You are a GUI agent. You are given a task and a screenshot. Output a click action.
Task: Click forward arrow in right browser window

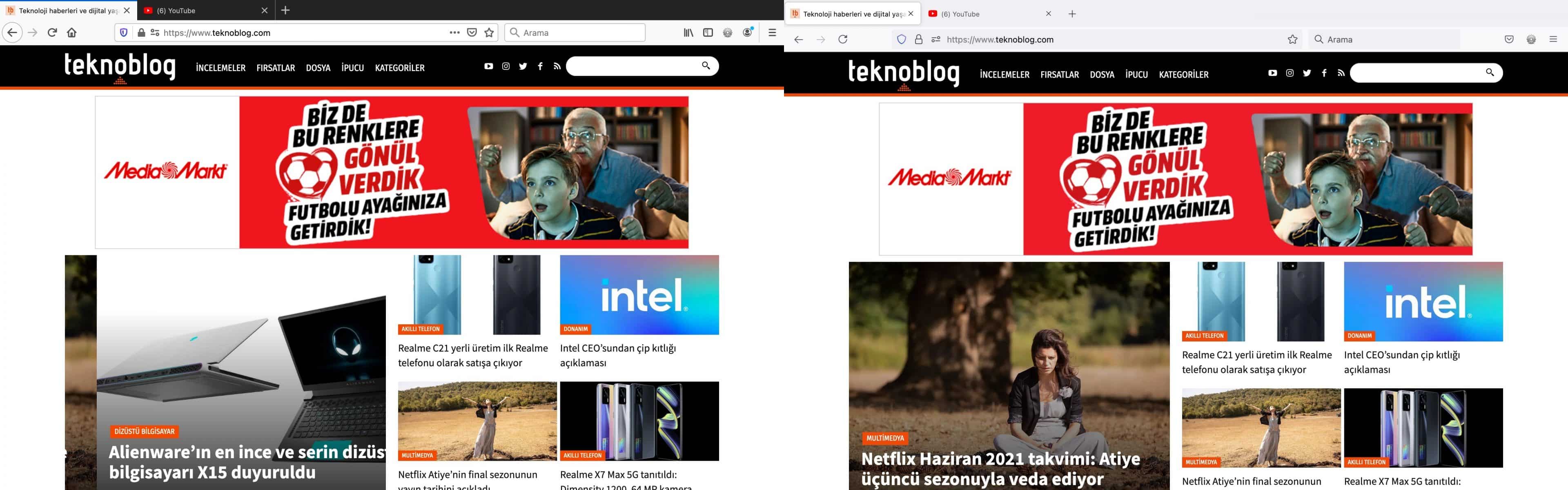pyautogui.click(x=820, y=40)
